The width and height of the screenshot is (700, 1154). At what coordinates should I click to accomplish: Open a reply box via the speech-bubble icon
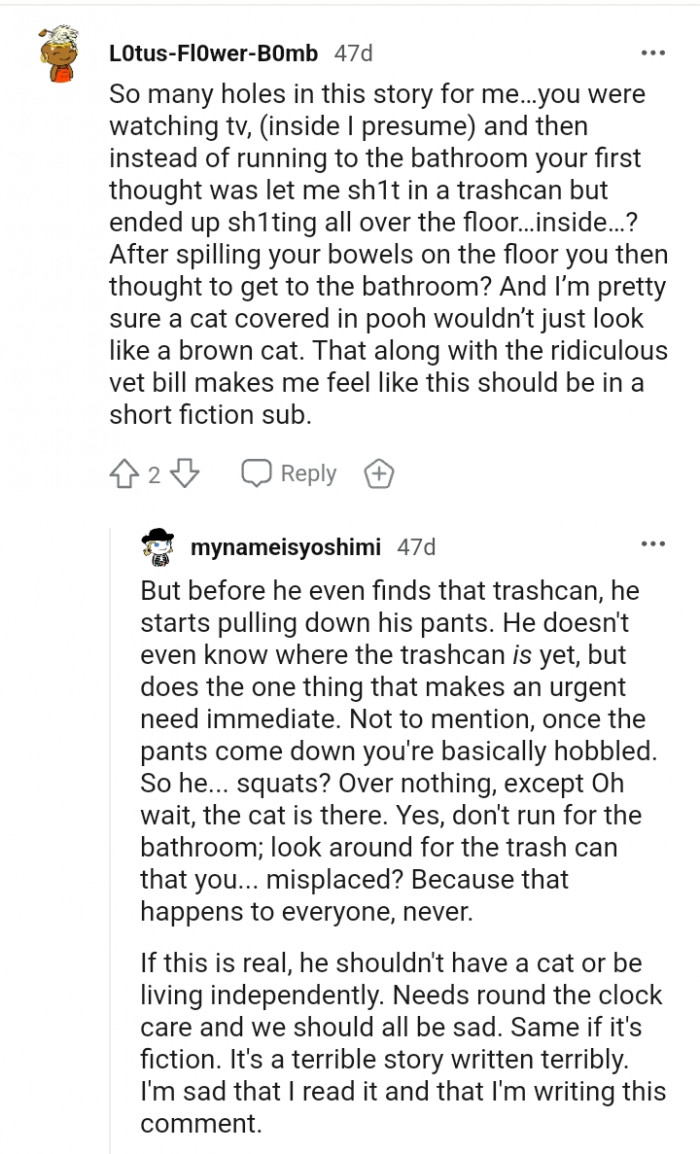[258, 473]
